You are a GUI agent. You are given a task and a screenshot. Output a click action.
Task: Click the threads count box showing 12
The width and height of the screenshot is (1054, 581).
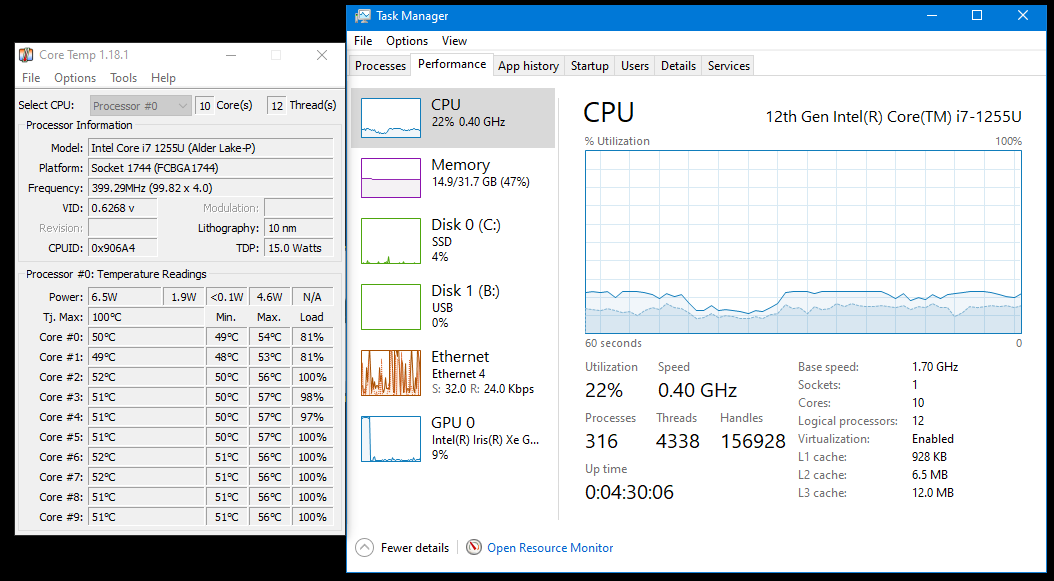[x=276, y=106]
